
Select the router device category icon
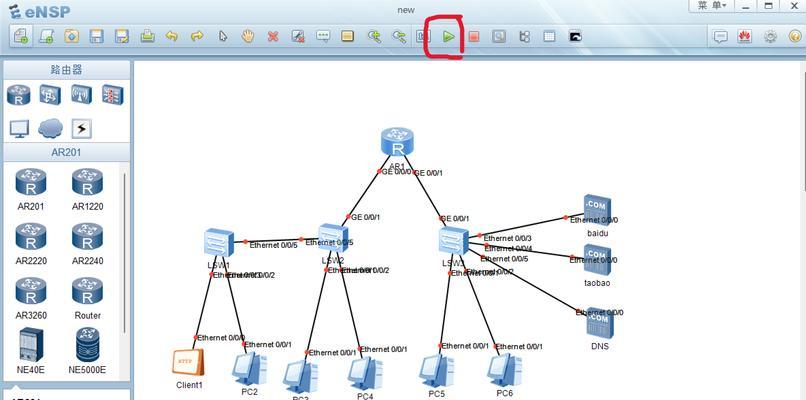point(19,95)
